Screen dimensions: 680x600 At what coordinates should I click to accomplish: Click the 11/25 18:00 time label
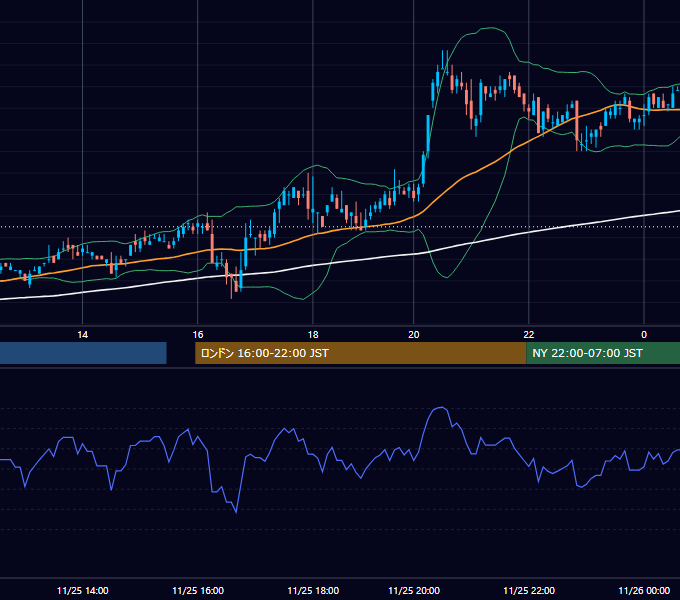(313, 590)
